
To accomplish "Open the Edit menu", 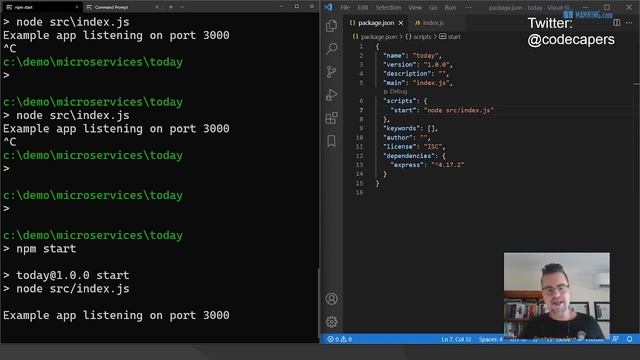I will click(362, 7).
